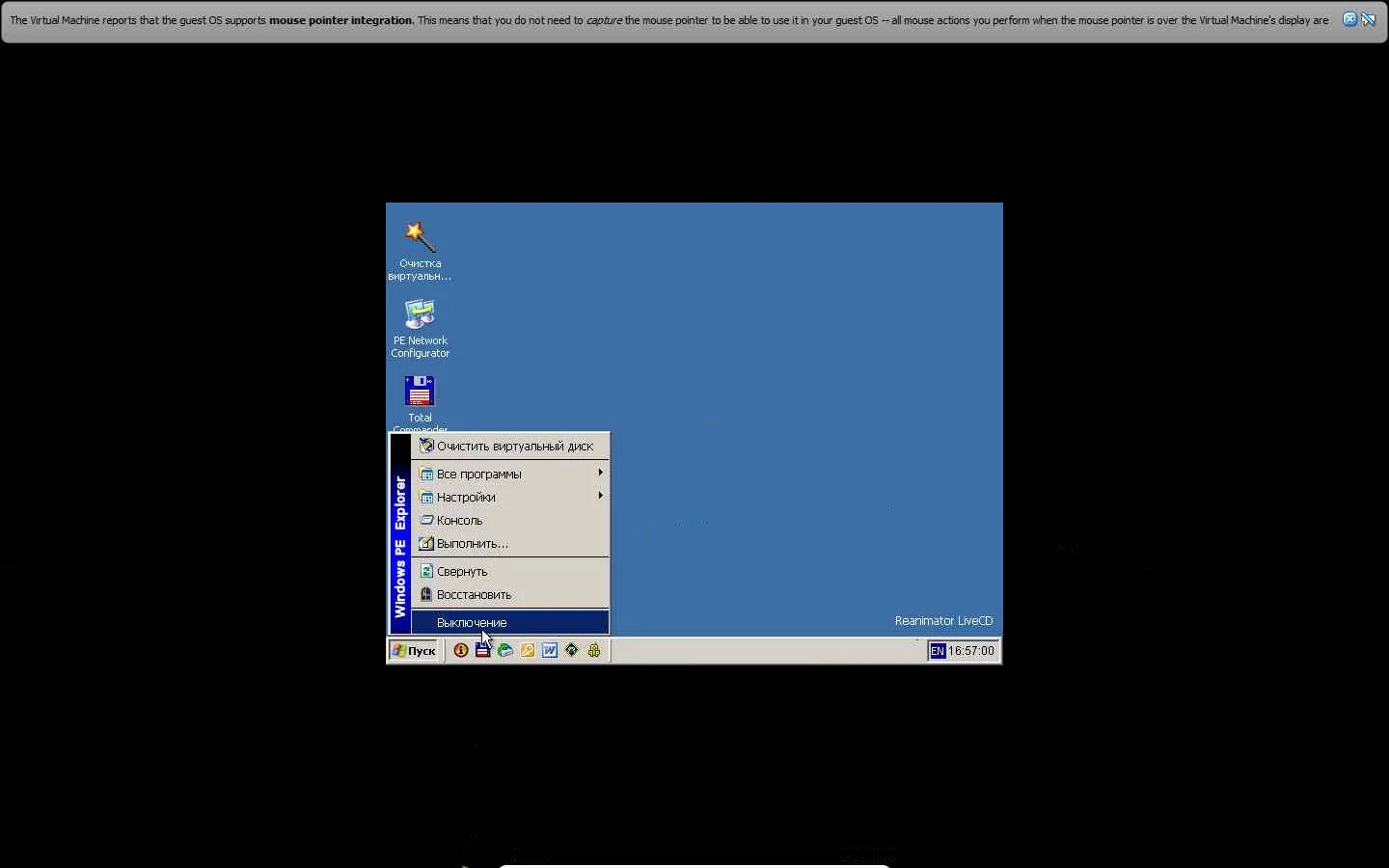Screen dimensions: 1389x868
Task: Expand the Все программы submenu
Action: point(510,474)
